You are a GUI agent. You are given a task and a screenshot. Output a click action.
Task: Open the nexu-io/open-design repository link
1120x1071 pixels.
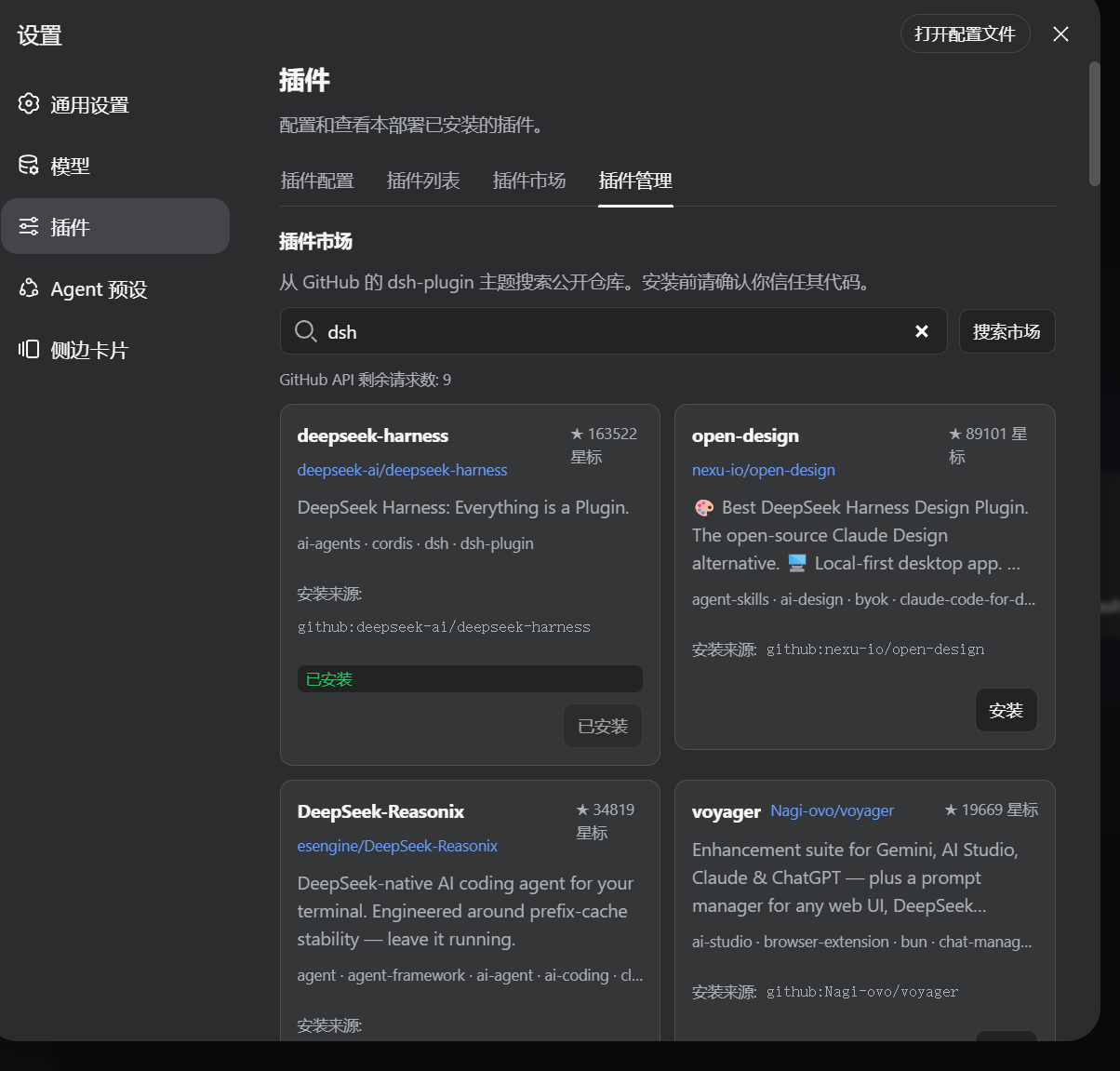pos(764,470)
